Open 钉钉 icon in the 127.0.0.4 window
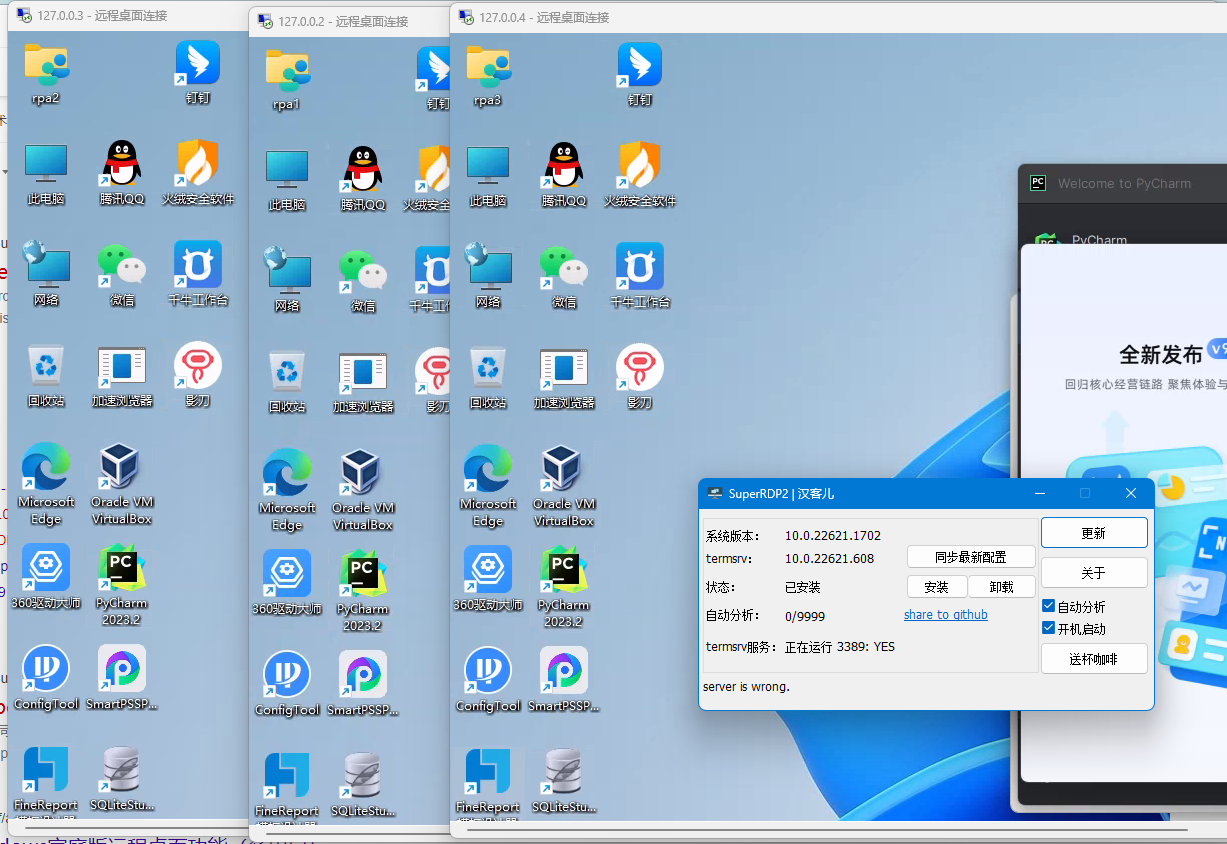This screenshot has height=844, width=1227. coord(639,65)
